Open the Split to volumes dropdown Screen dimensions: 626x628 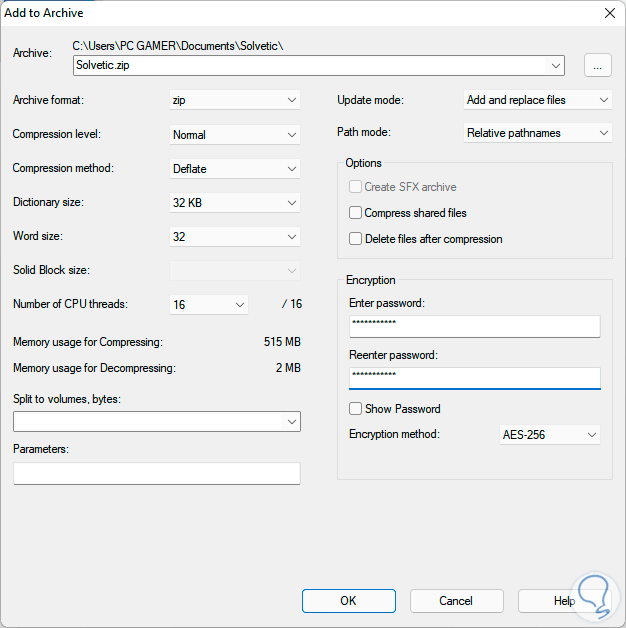pos(157,422)
